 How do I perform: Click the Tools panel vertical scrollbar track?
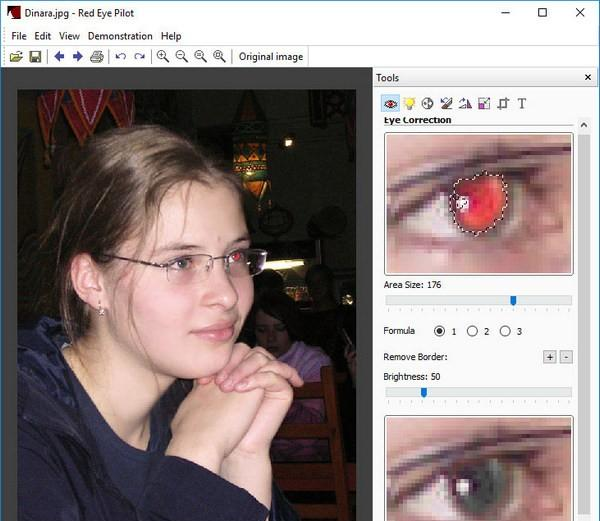tap(584, 323)
